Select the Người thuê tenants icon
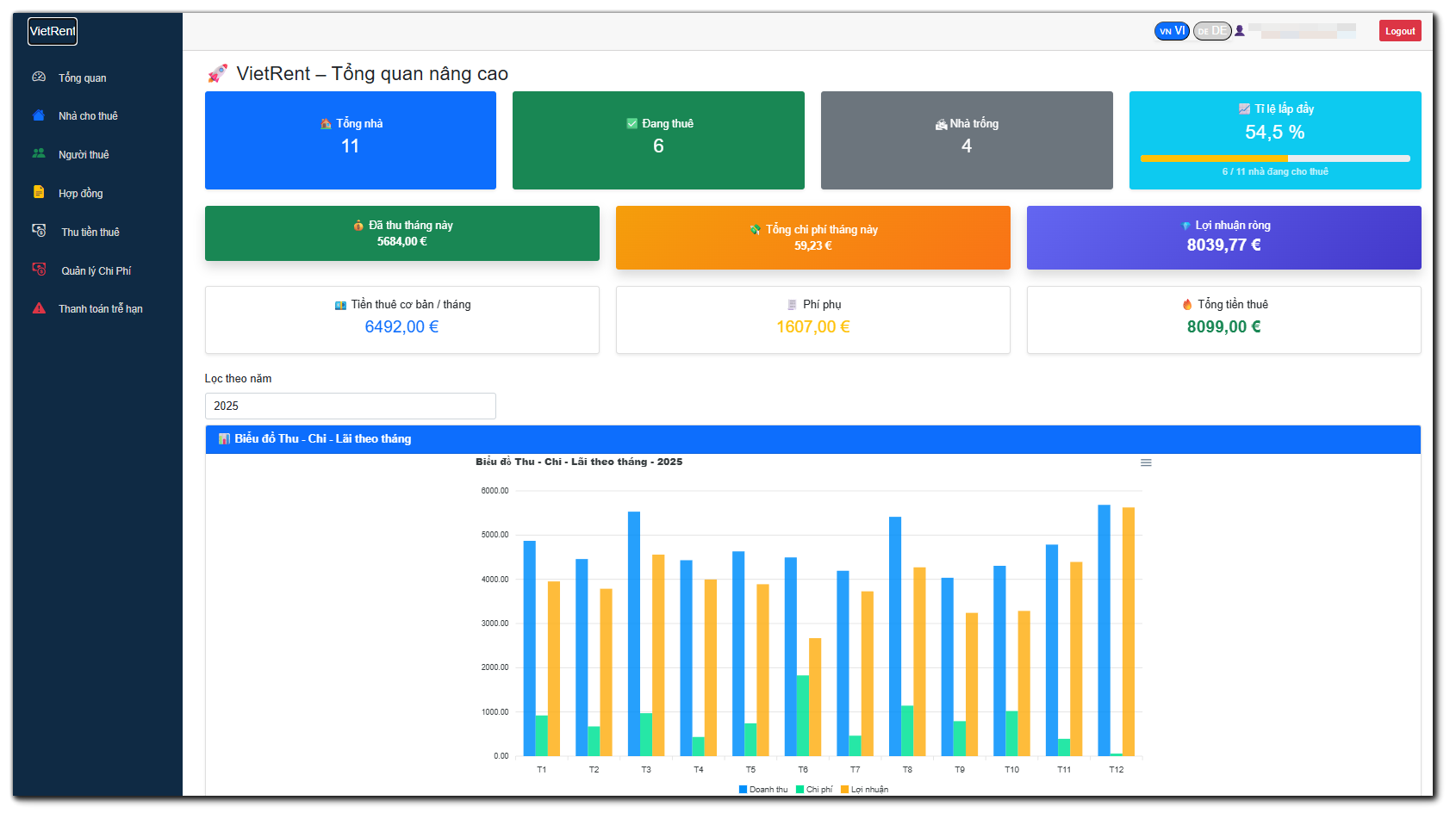Viewport: 1456px width, 819px height. (38, 153)
